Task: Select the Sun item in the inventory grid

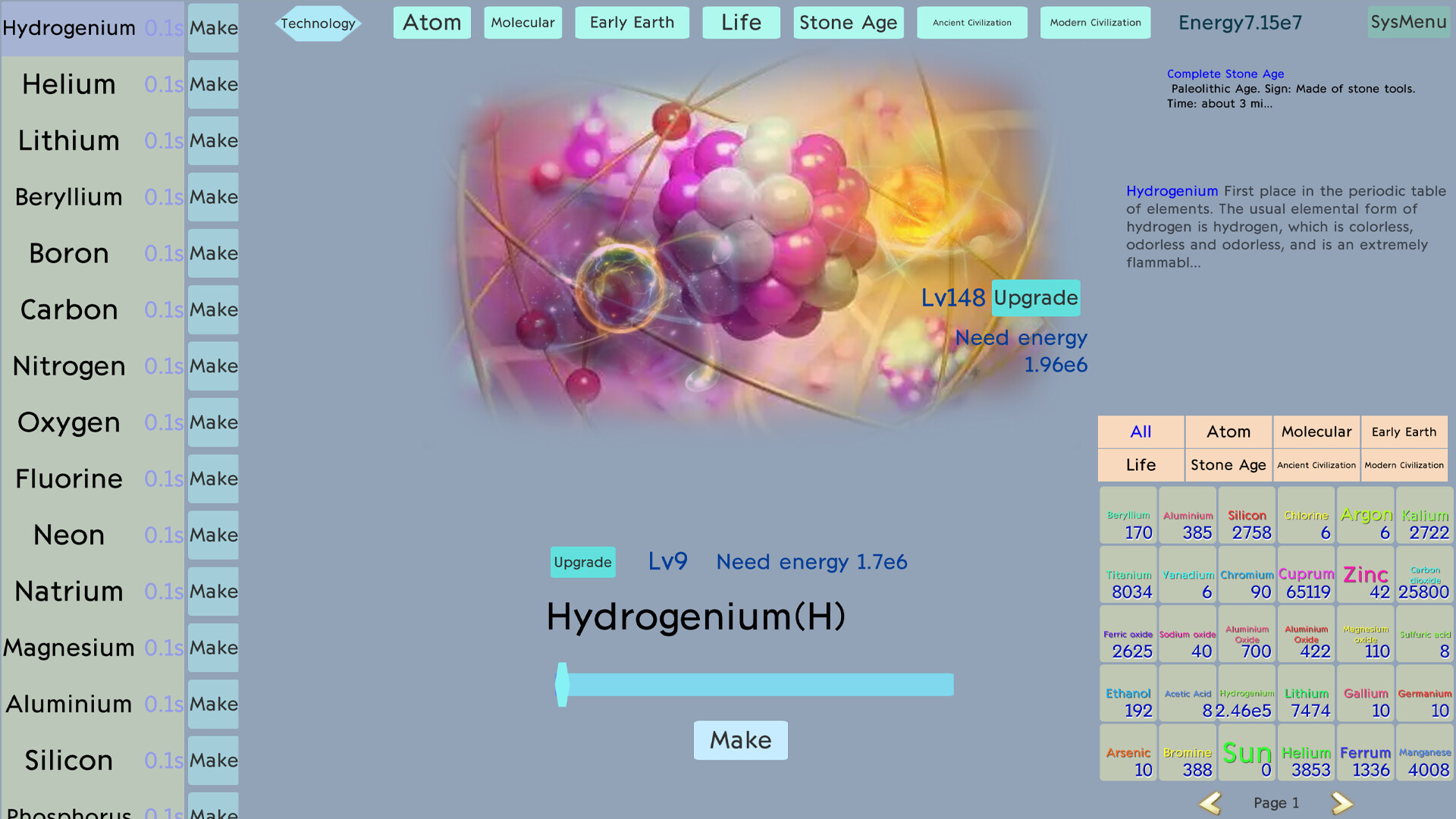Action: (x=1247, y=753)
